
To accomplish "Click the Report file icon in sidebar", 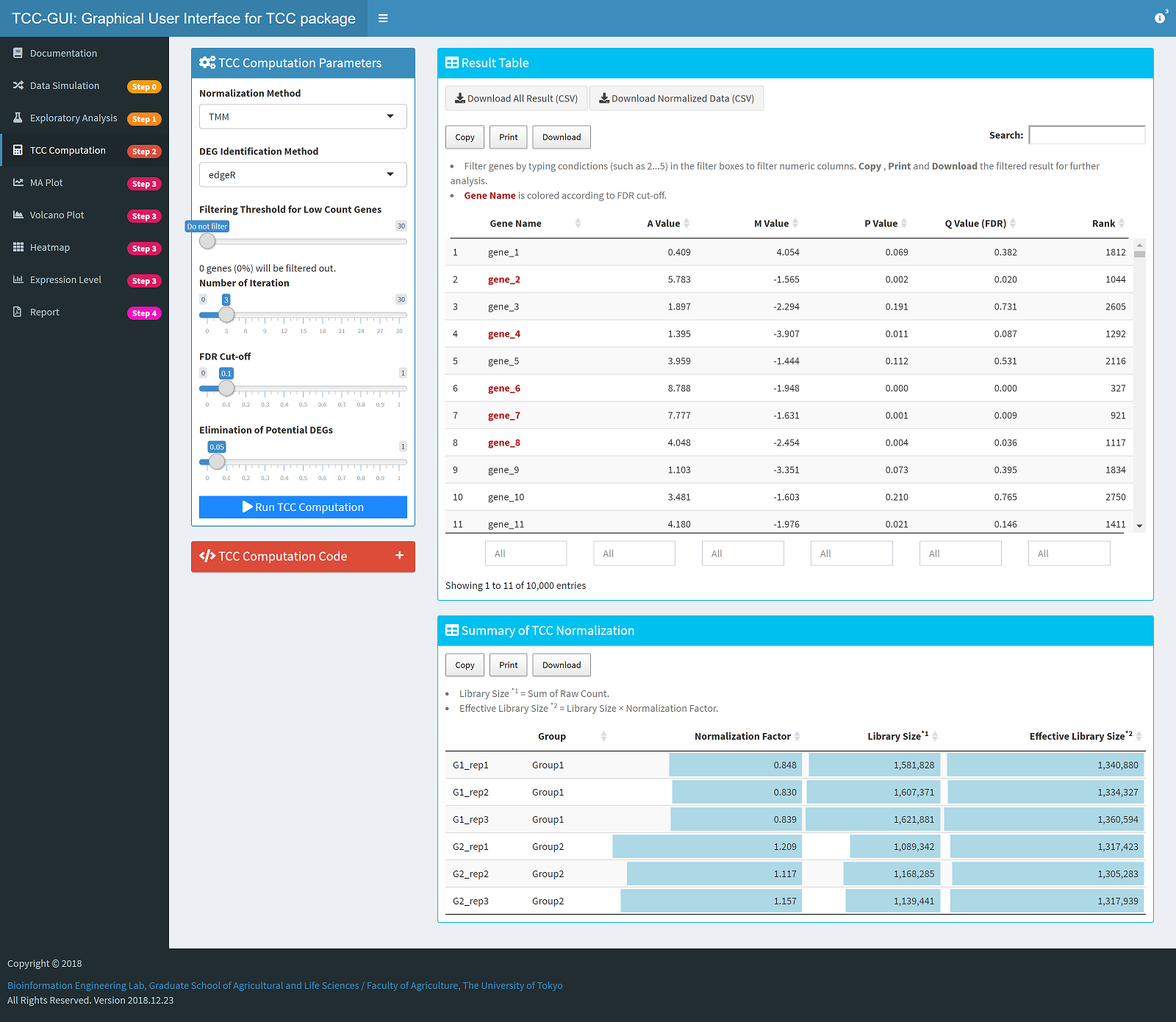I will (x=18, y=312).
